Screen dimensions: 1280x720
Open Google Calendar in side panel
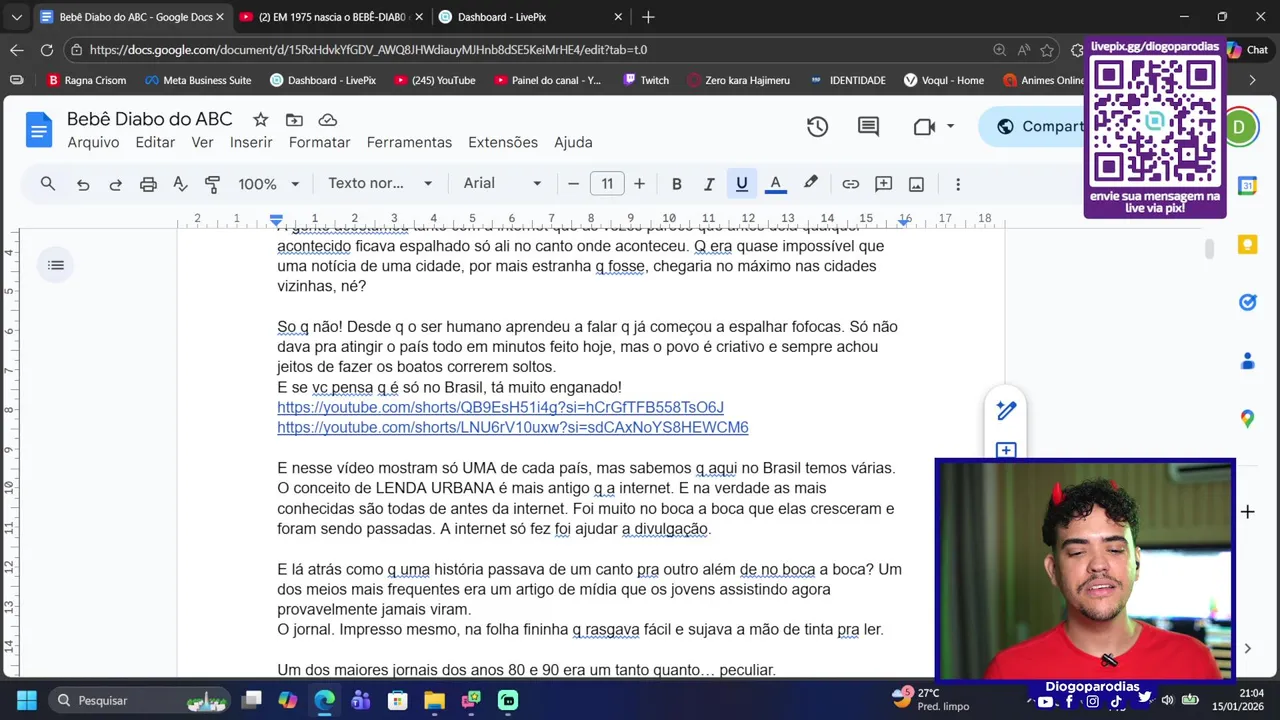click(x=1247, y=186)
